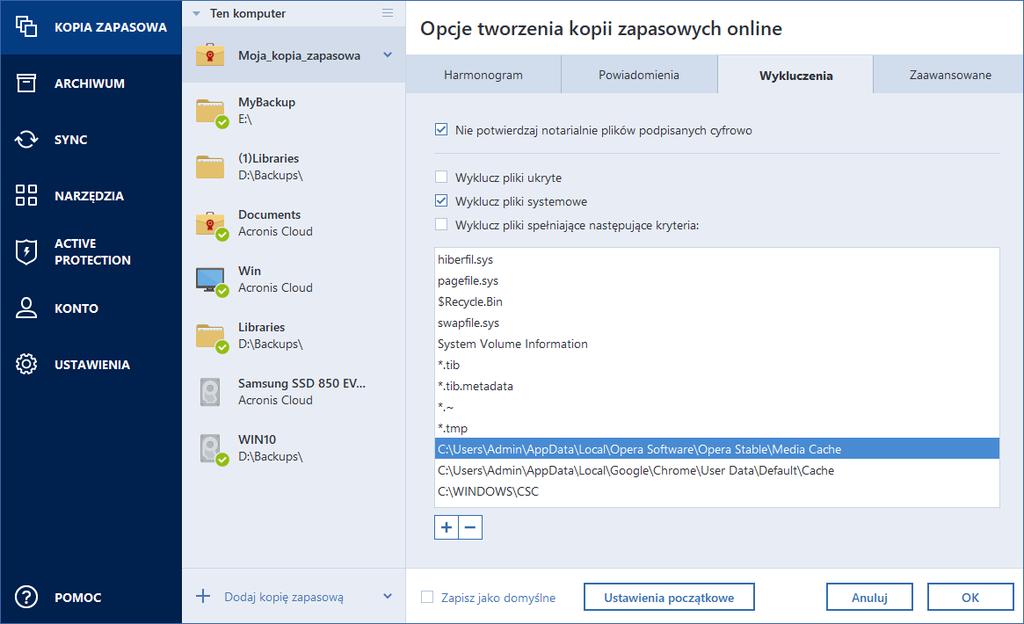The height and width of the screenshot is (624, 1024).
Task: Open the Win Acronis Cloud backup entry
Action: coord(294,279)
